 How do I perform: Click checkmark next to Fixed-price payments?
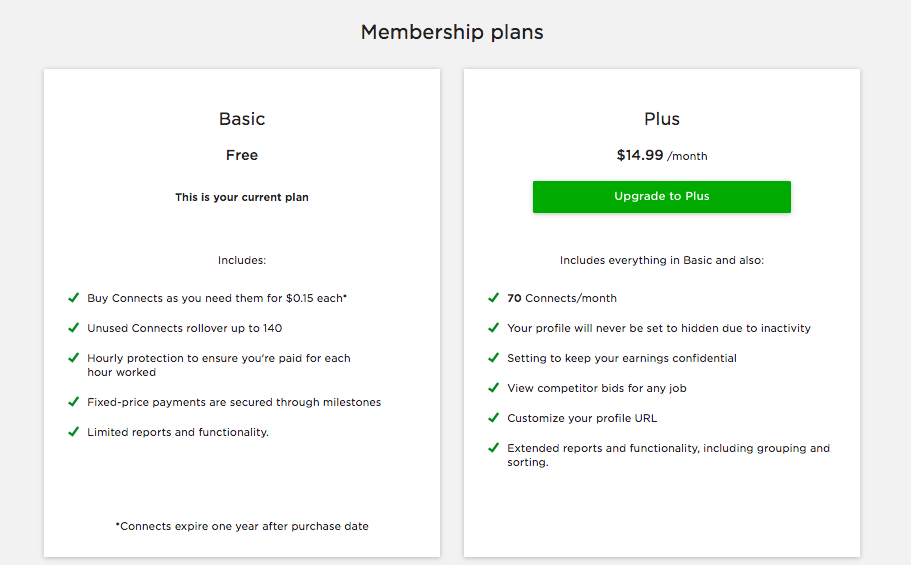(73, 402)
